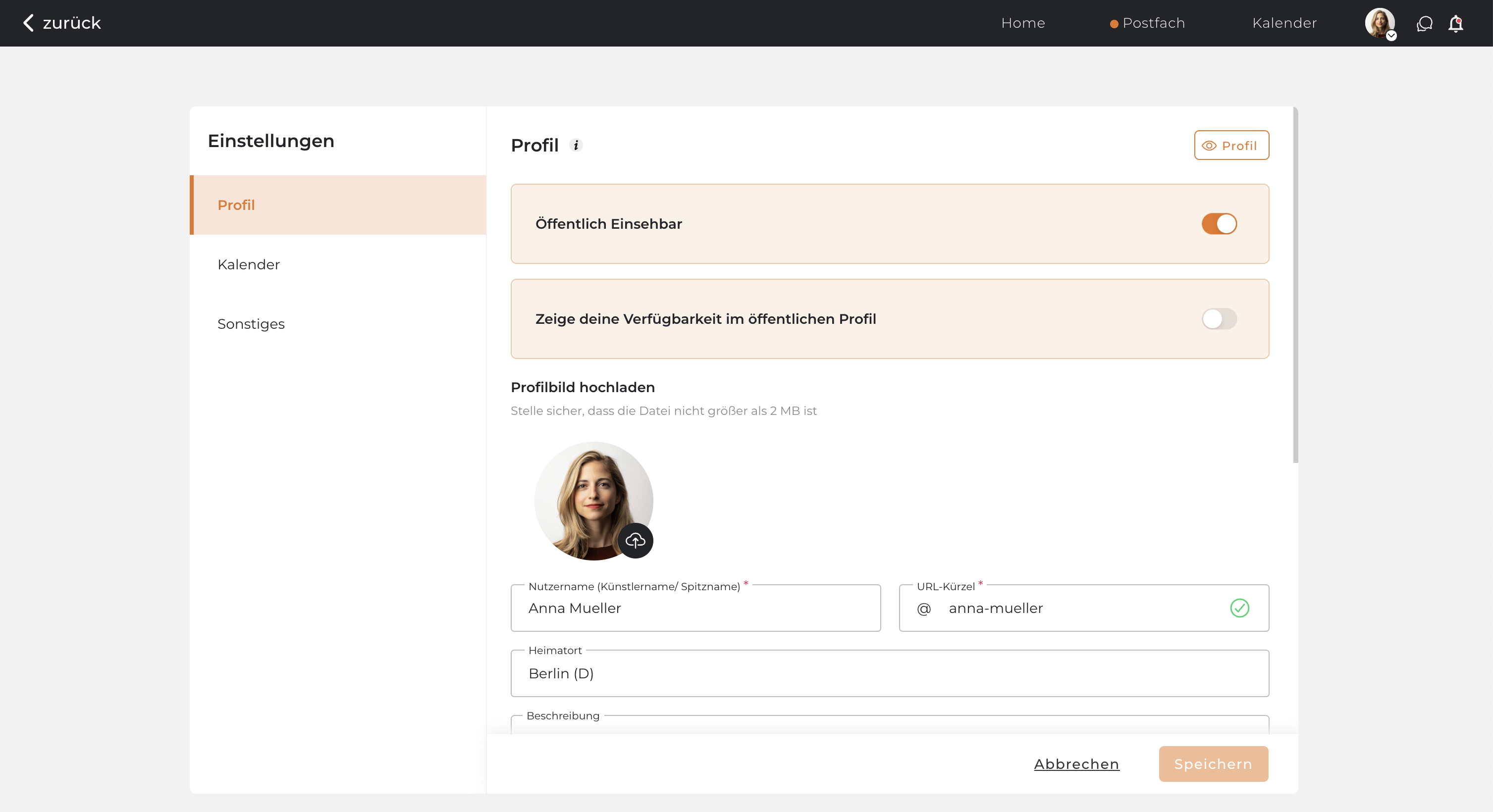Open Kalender in top navigation
This screenshot has height=812, width=1493.
(x=1284, y=23)
